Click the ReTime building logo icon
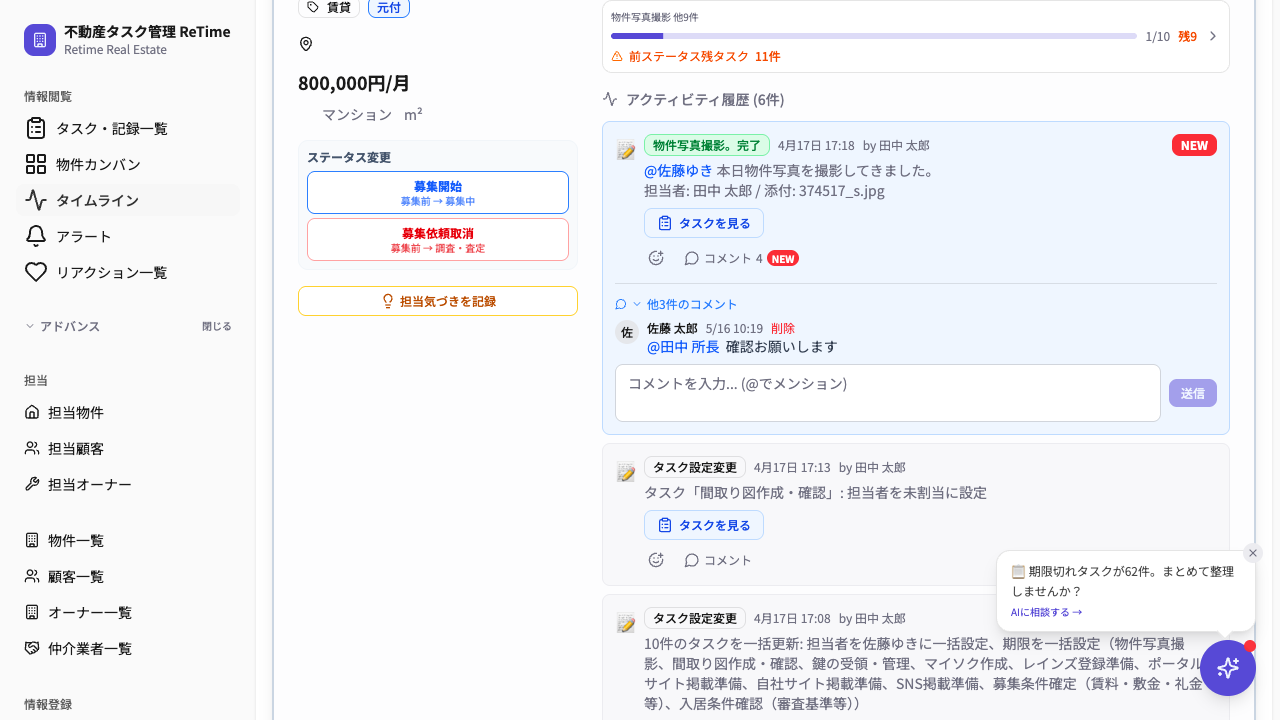Screen dimensions: 1280x720 (40, 40)
